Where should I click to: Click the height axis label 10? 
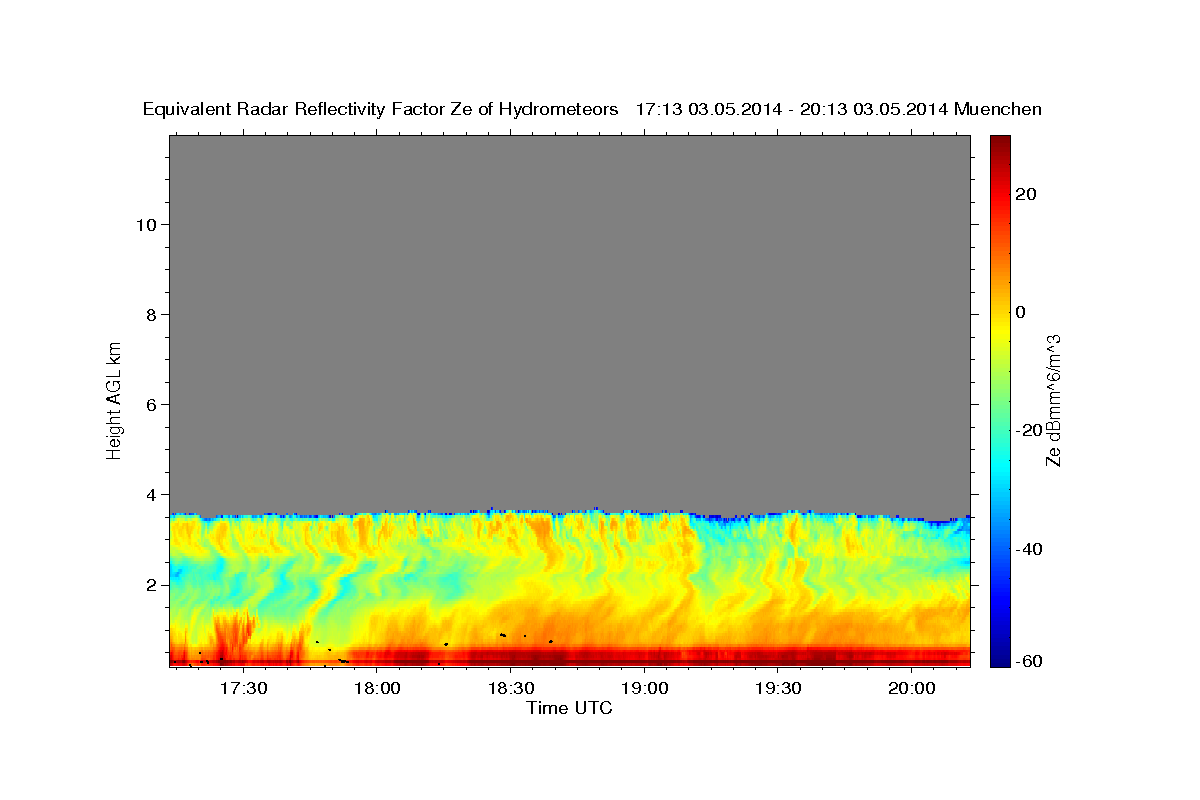coord(145,224)
